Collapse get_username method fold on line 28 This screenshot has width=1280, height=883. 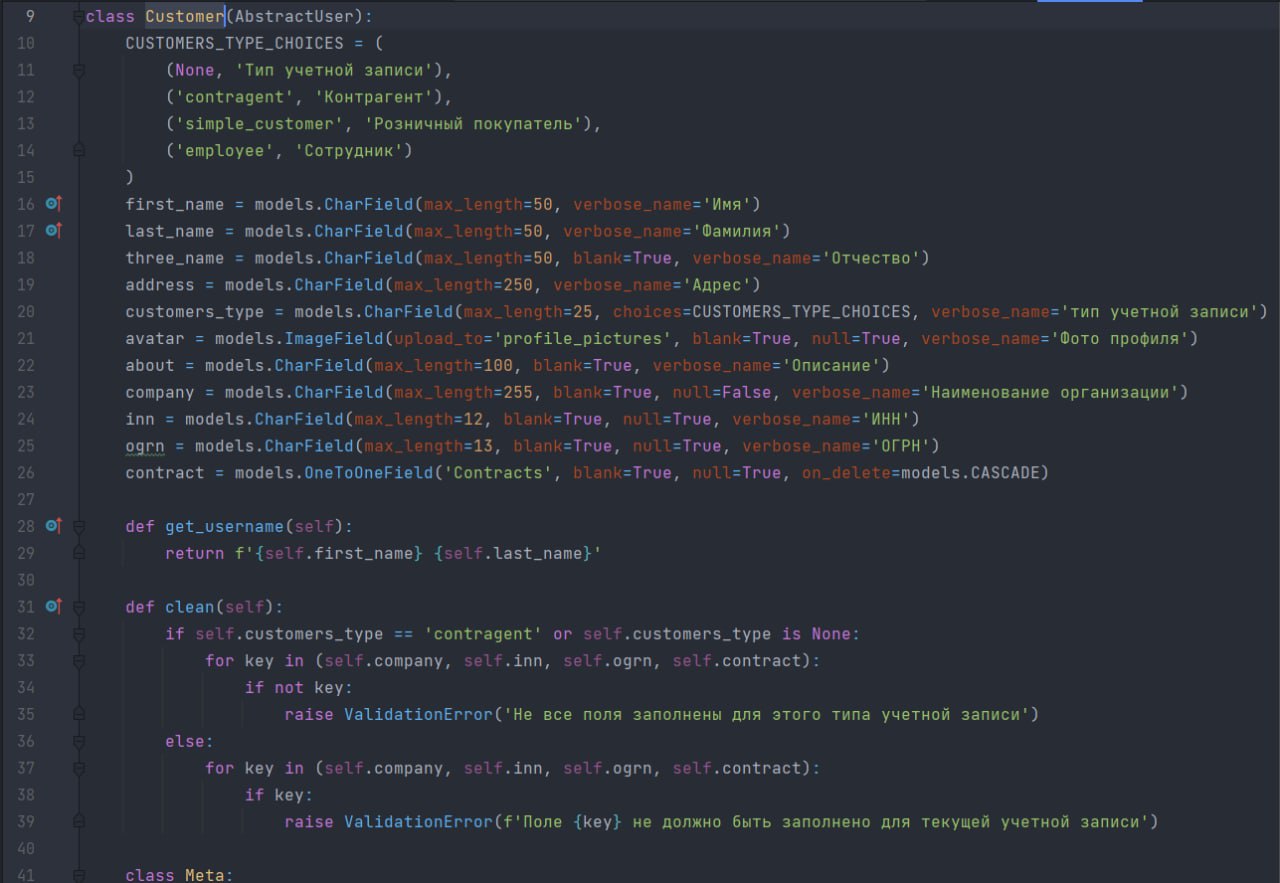pyautogui.click(x=79, y=525)
